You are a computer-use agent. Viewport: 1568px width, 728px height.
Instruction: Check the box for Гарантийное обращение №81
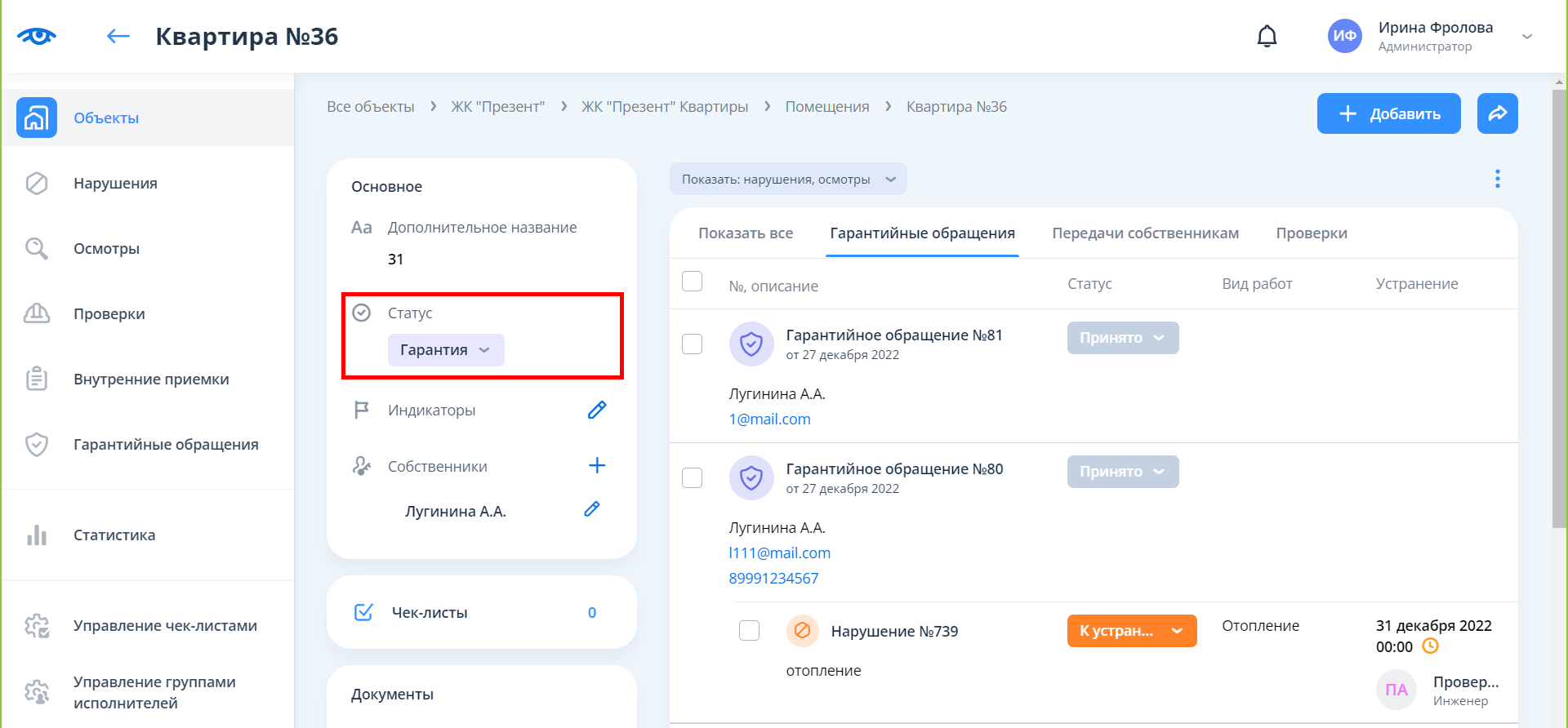pos(692,344)
